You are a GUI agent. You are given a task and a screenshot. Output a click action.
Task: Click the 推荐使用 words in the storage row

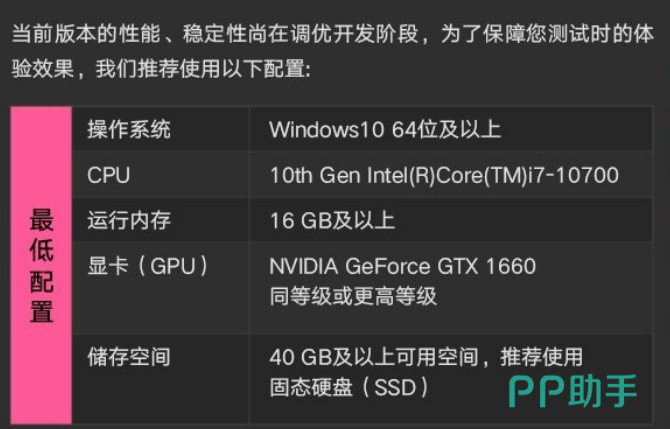point(542,357)
